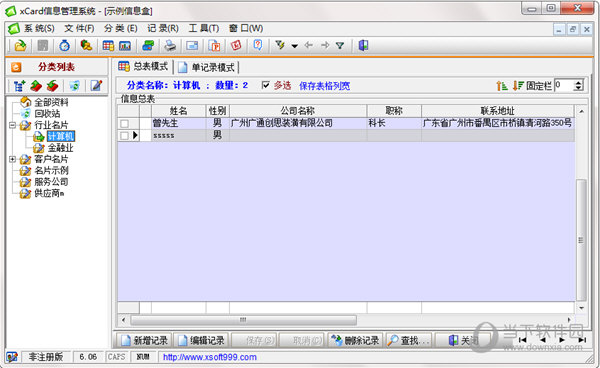Screen dimensions: 600x368
Task: Click the right arrow toolbar icon
Action: (x=325, y=46)
